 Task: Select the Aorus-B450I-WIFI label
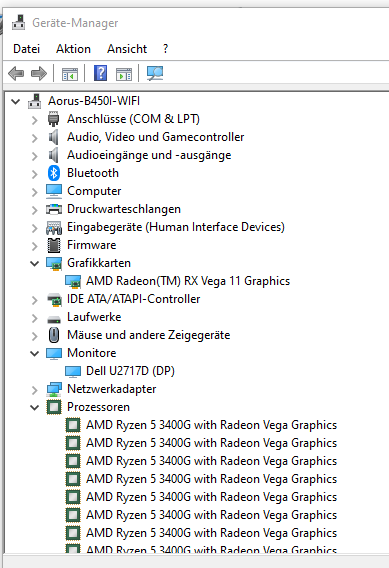coord(94,101)
